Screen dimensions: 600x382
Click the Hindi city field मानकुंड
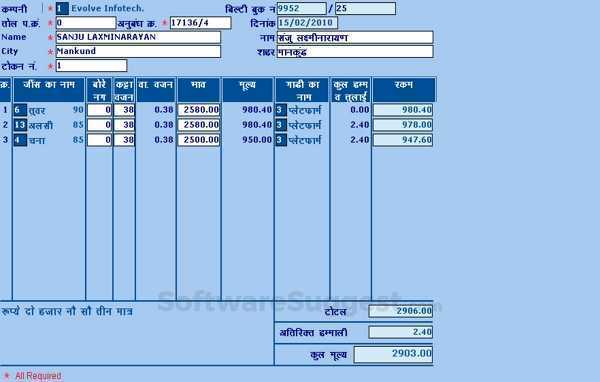click(x=355, y=52)
